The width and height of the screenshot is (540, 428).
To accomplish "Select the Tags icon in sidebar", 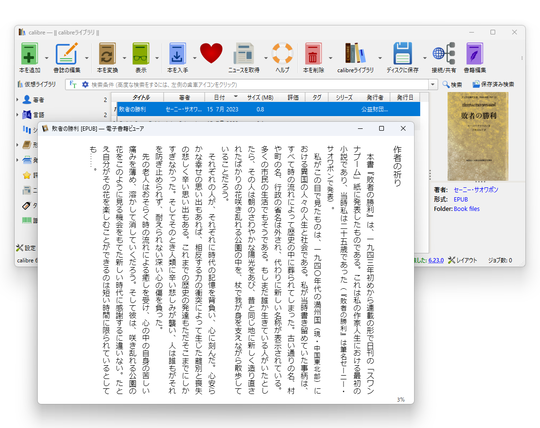I will 27,206.
